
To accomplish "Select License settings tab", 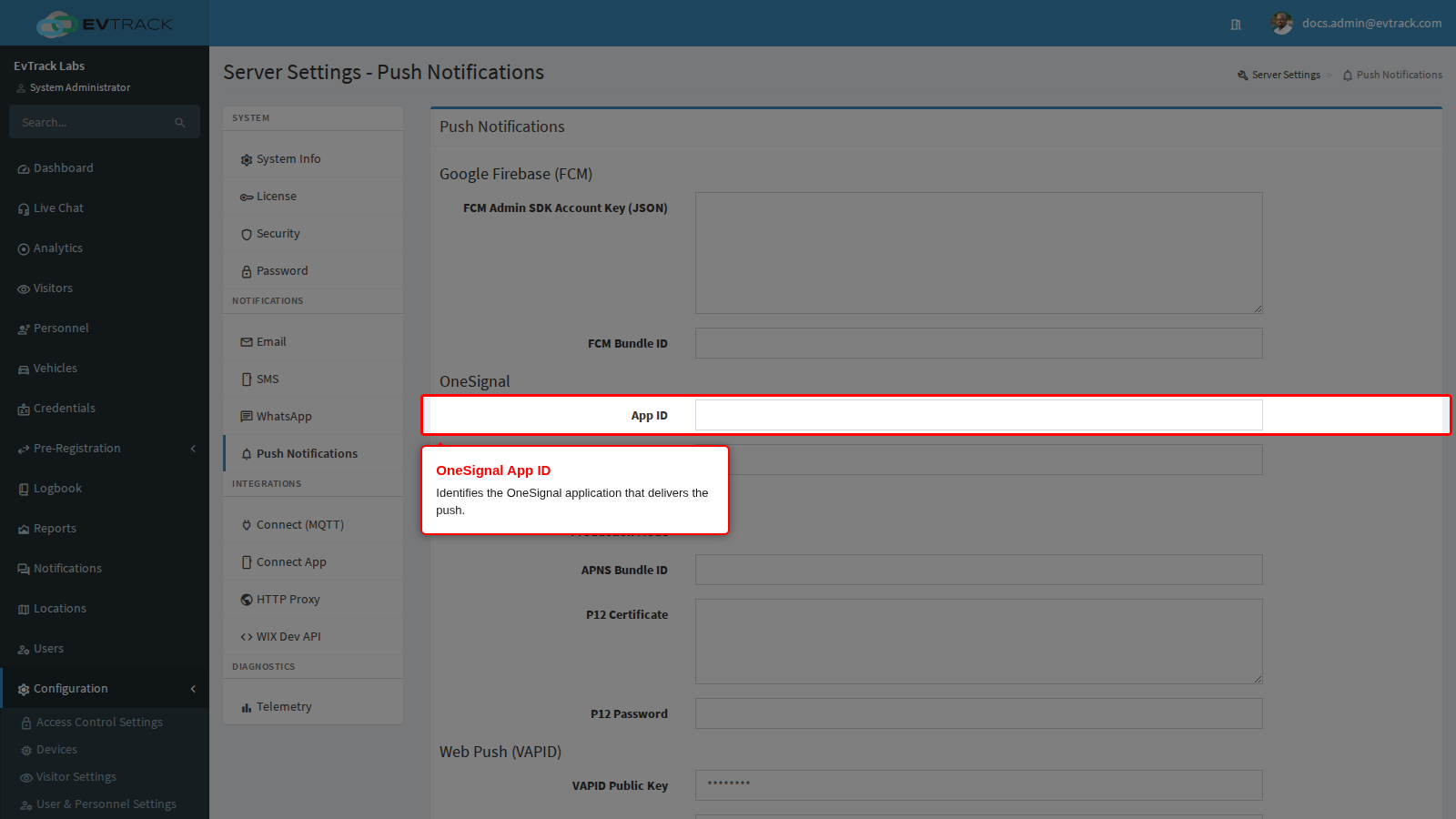I will click(313, 197).
